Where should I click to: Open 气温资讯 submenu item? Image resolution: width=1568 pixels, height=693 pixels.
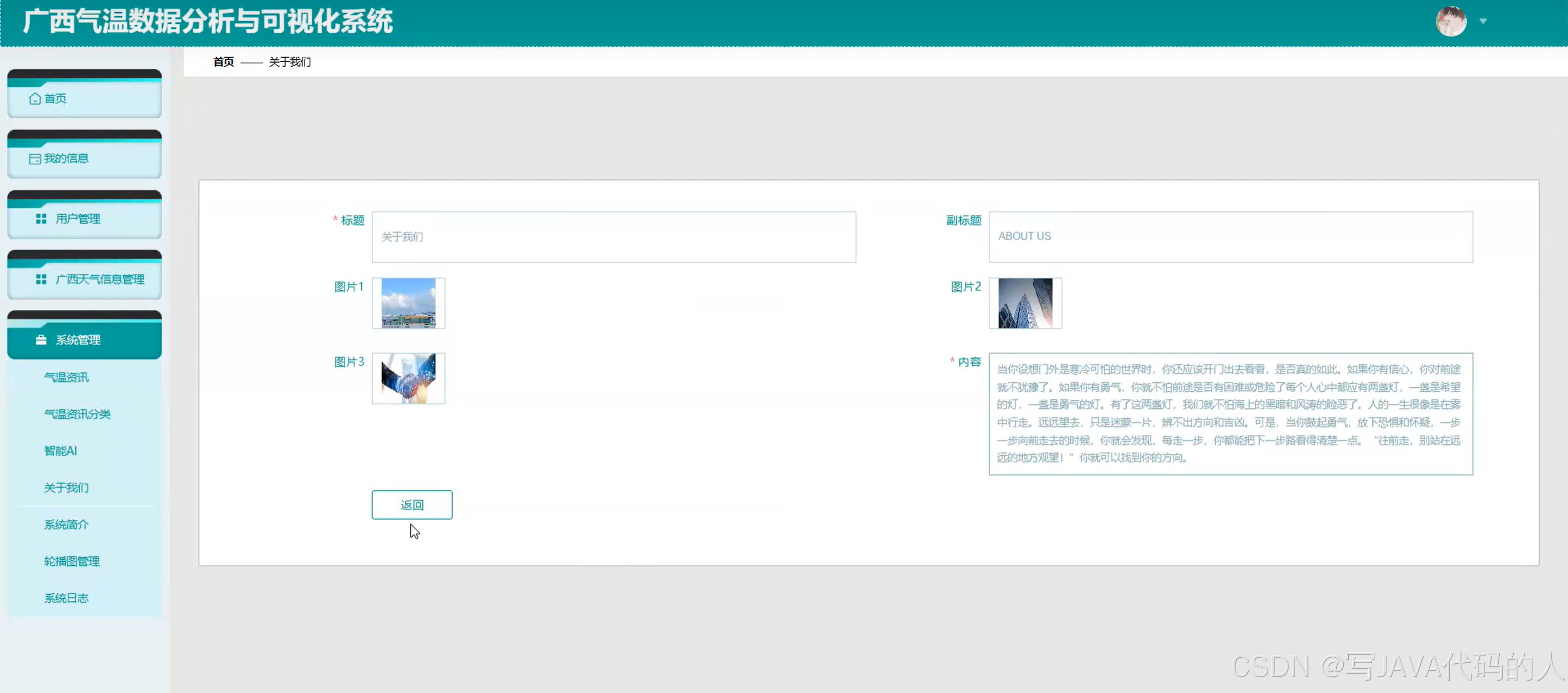click(x=66, y=378)
